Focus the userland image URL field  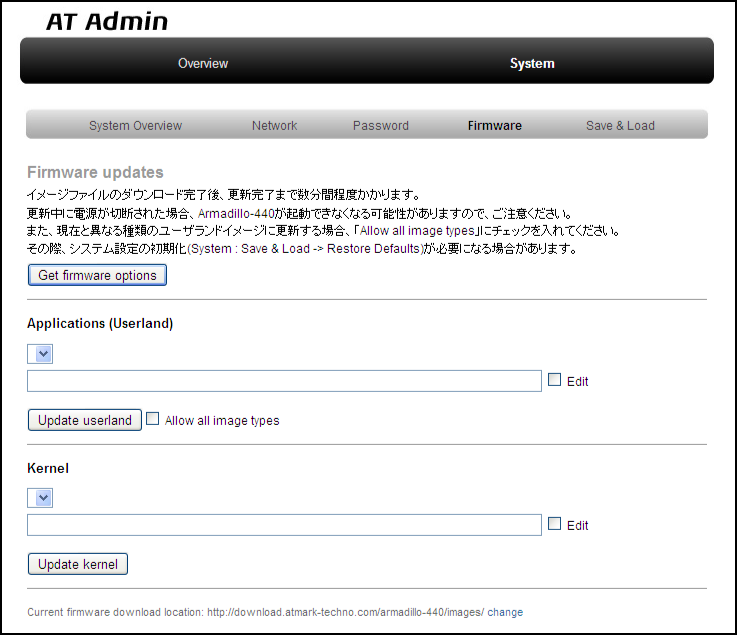pyautogui.click(x=284, y=381)
